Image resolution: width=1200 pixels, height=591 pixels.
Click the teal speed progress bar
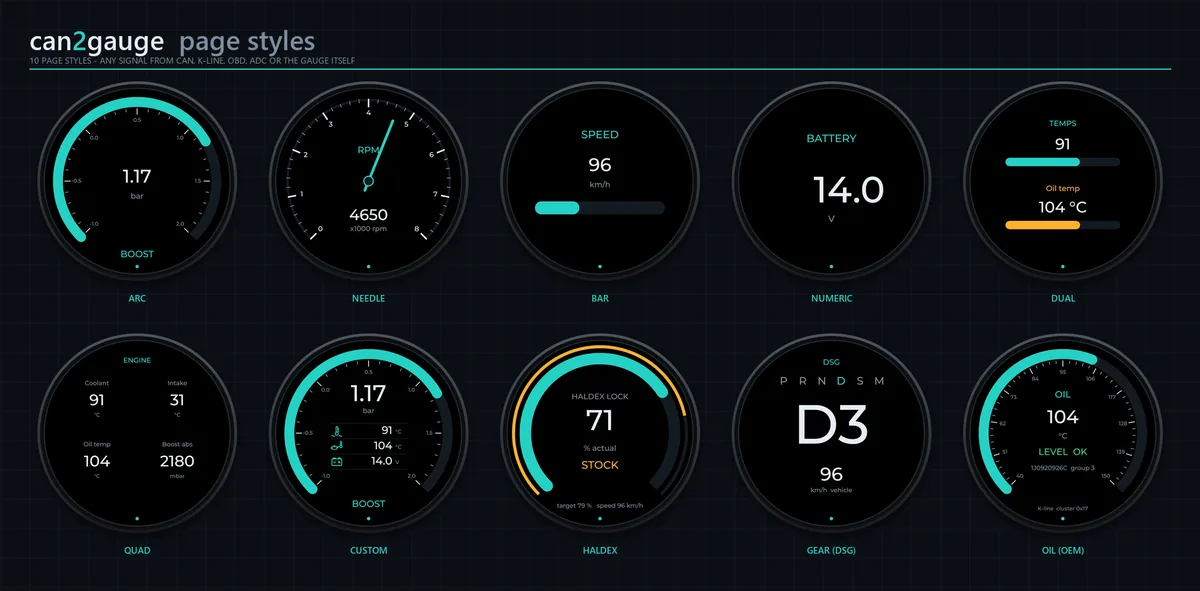pos(557,208)
